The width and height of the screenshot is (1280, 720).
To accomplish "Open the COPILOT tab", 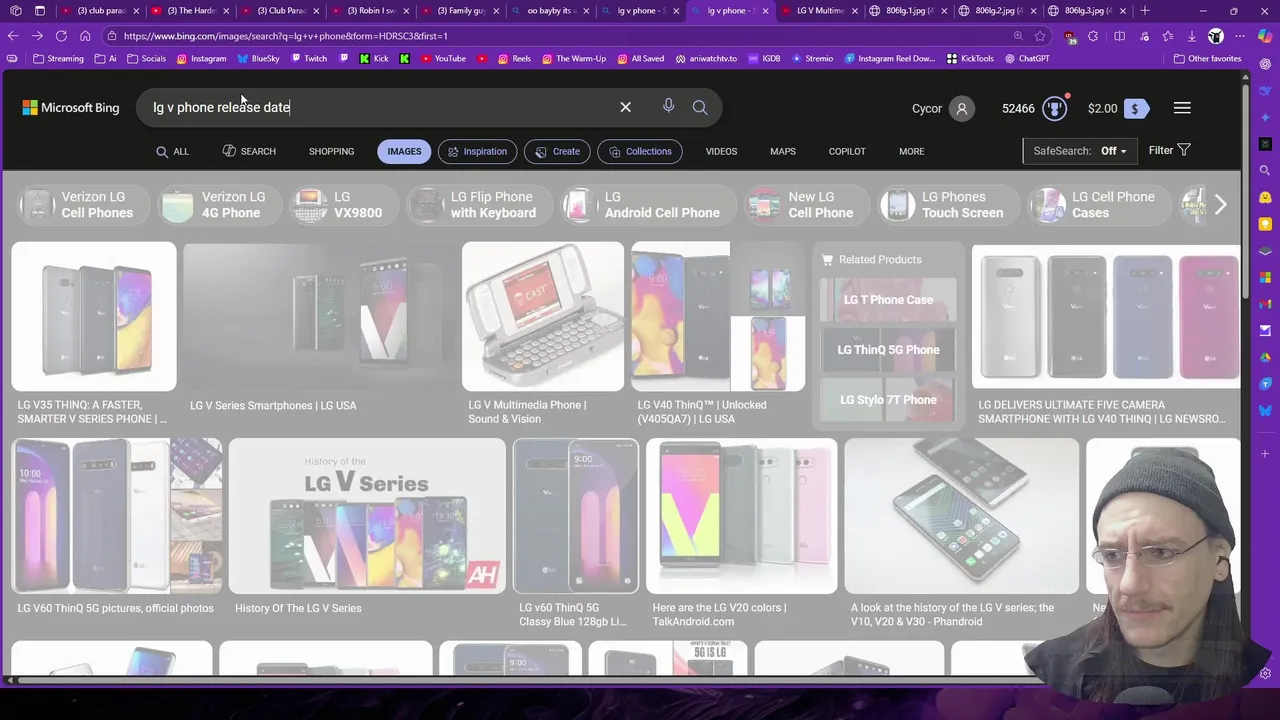I will (x=847, y=151).
